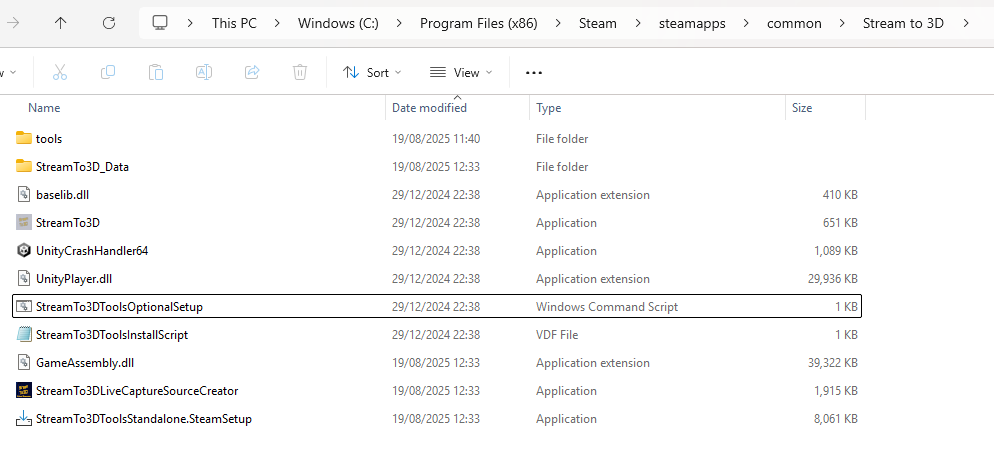Open the Sort dropdown menu
994x458 pixels.
coord(372,72)
